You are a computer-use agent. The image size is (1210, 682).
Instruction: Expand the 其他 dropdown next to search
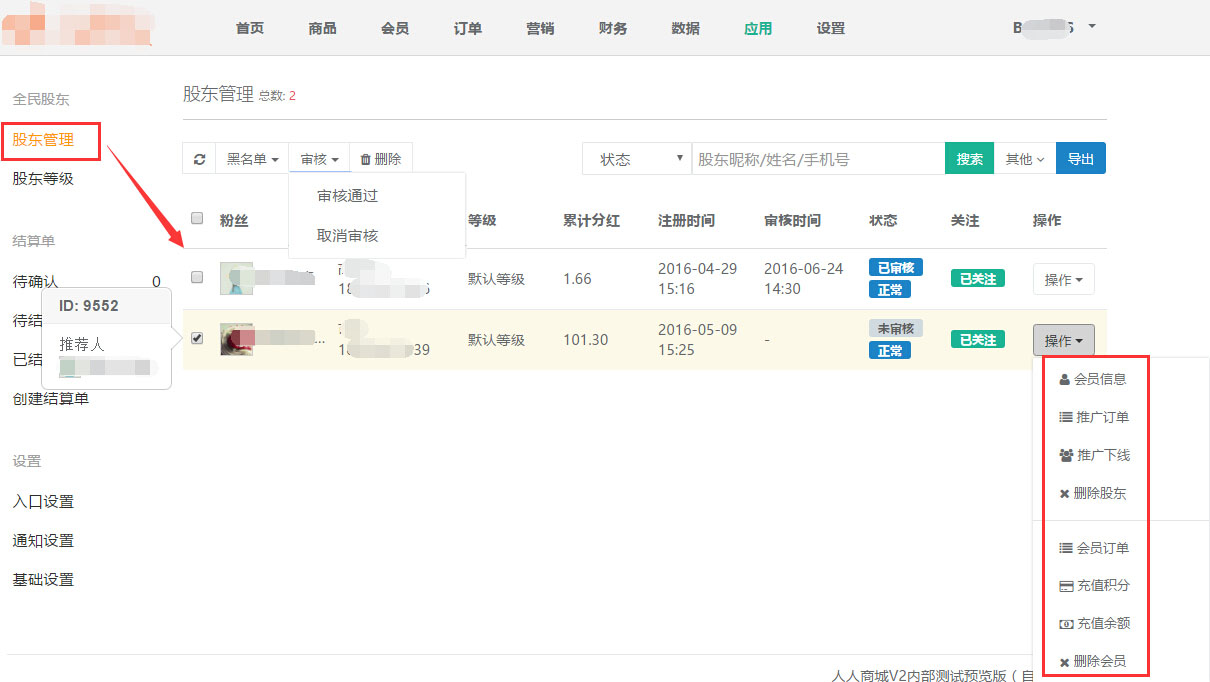pos(1024,159)
